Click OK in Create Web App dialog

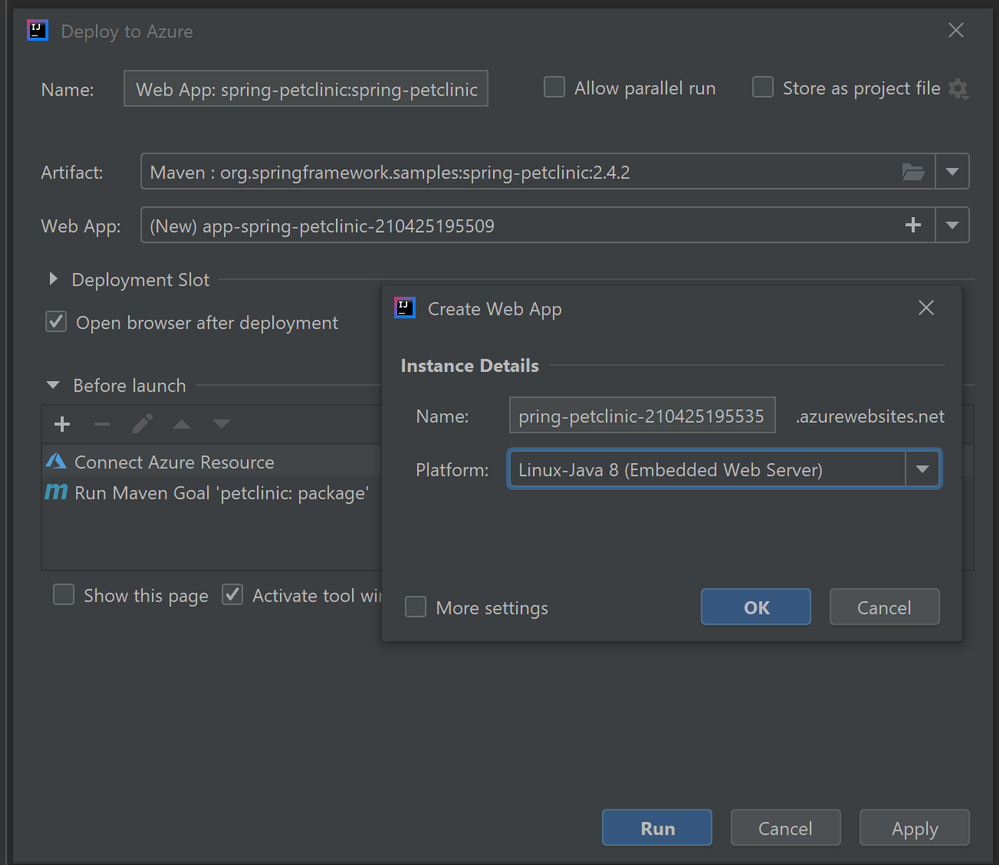[x=756, y=607]
